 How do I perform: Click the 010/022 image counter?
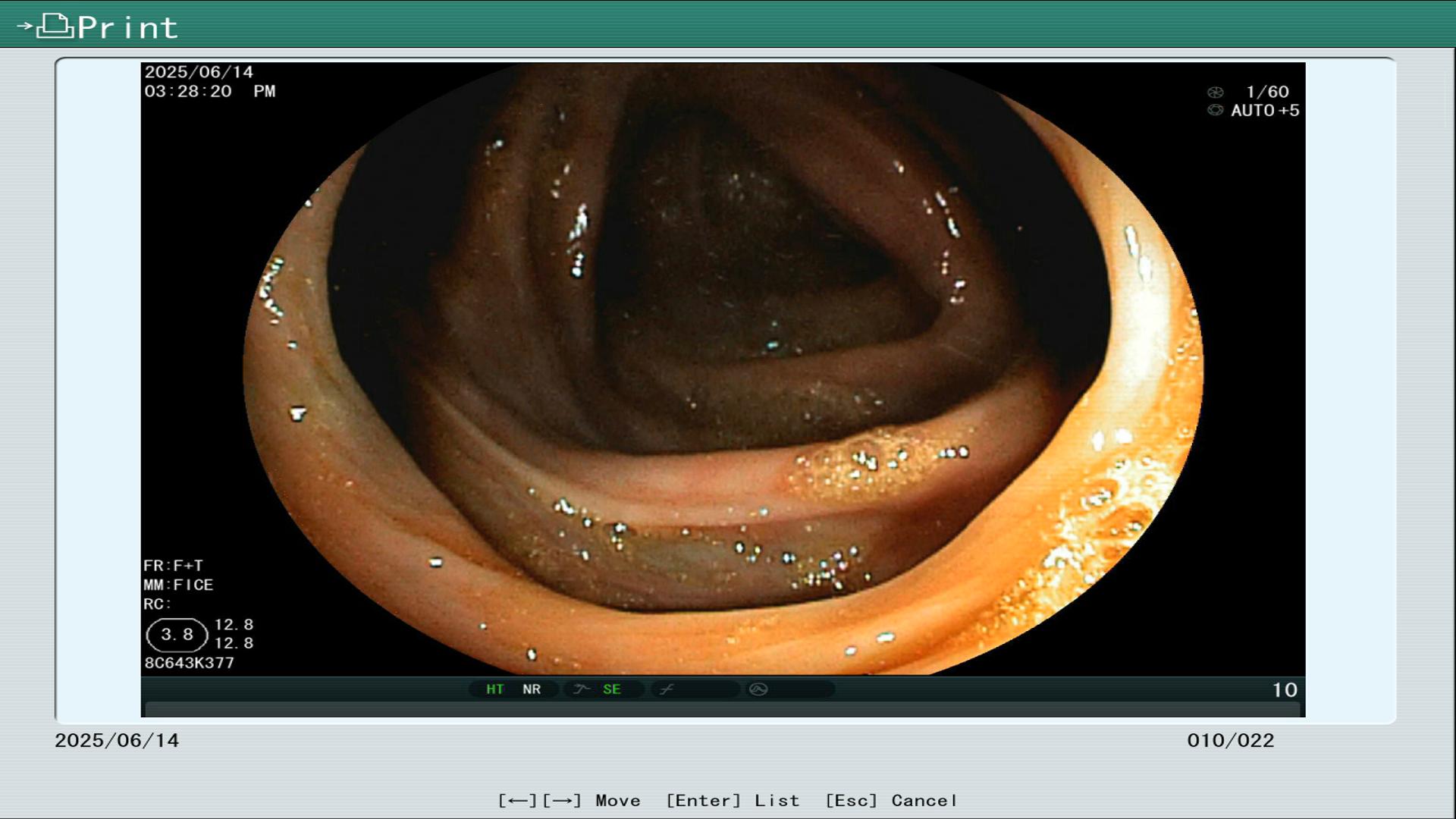(x=1231, y=741)
